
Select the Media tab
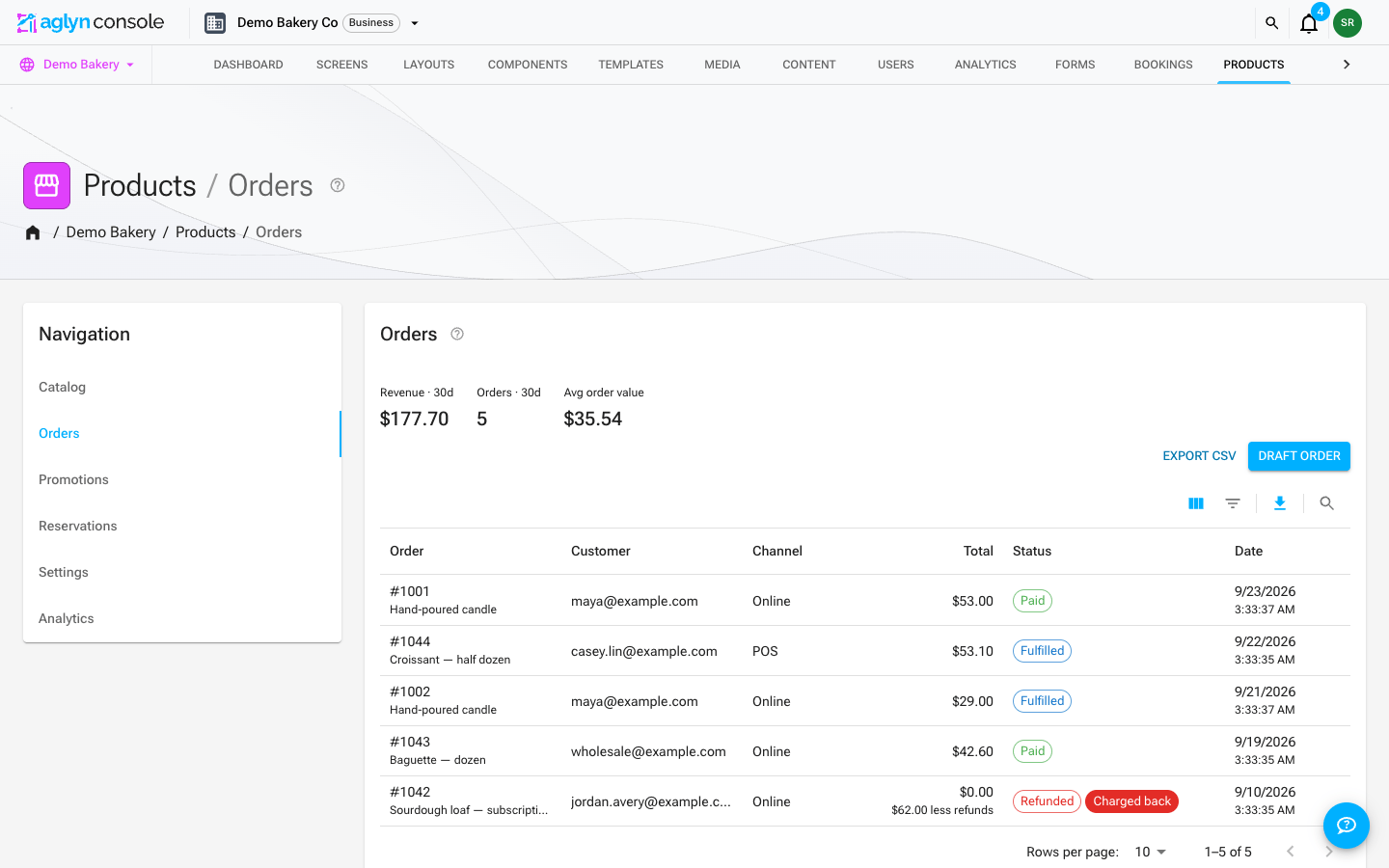click(x=722, y=65)
